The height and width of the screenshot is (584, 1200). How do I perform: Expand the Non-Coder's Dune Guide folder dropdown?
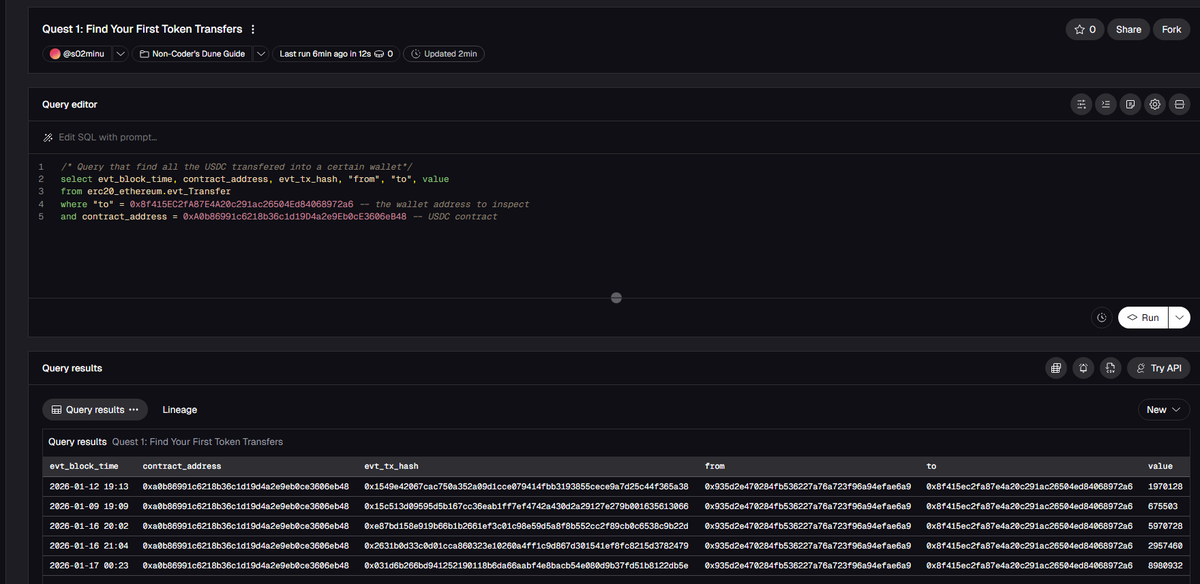260,53
